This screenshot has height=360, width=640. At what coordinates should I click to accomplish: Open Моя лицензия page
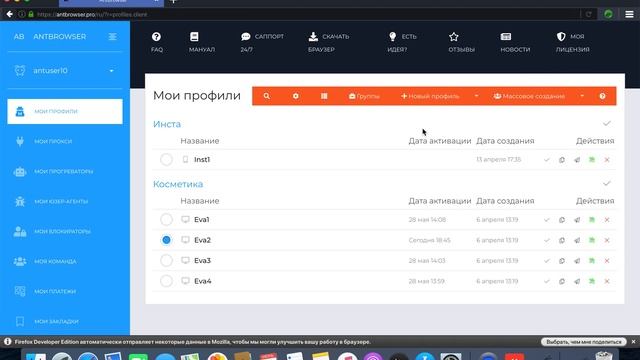click(573, 42)
